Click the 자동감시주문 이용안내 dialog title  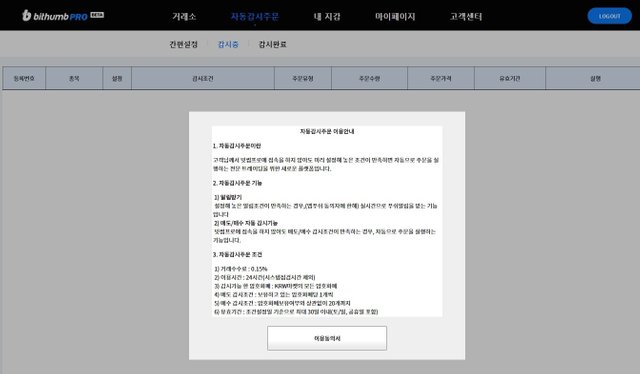click(327, 131)
